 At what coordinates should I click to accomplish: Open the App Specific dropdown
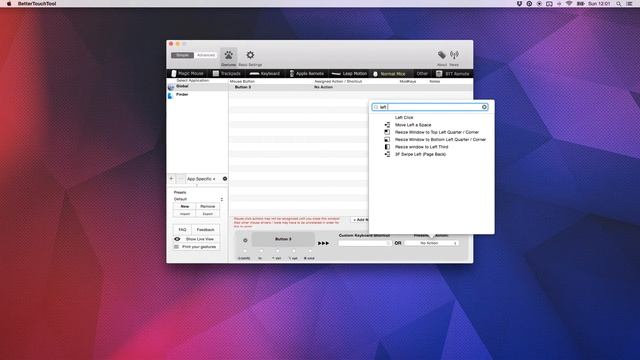coord(201,179)
